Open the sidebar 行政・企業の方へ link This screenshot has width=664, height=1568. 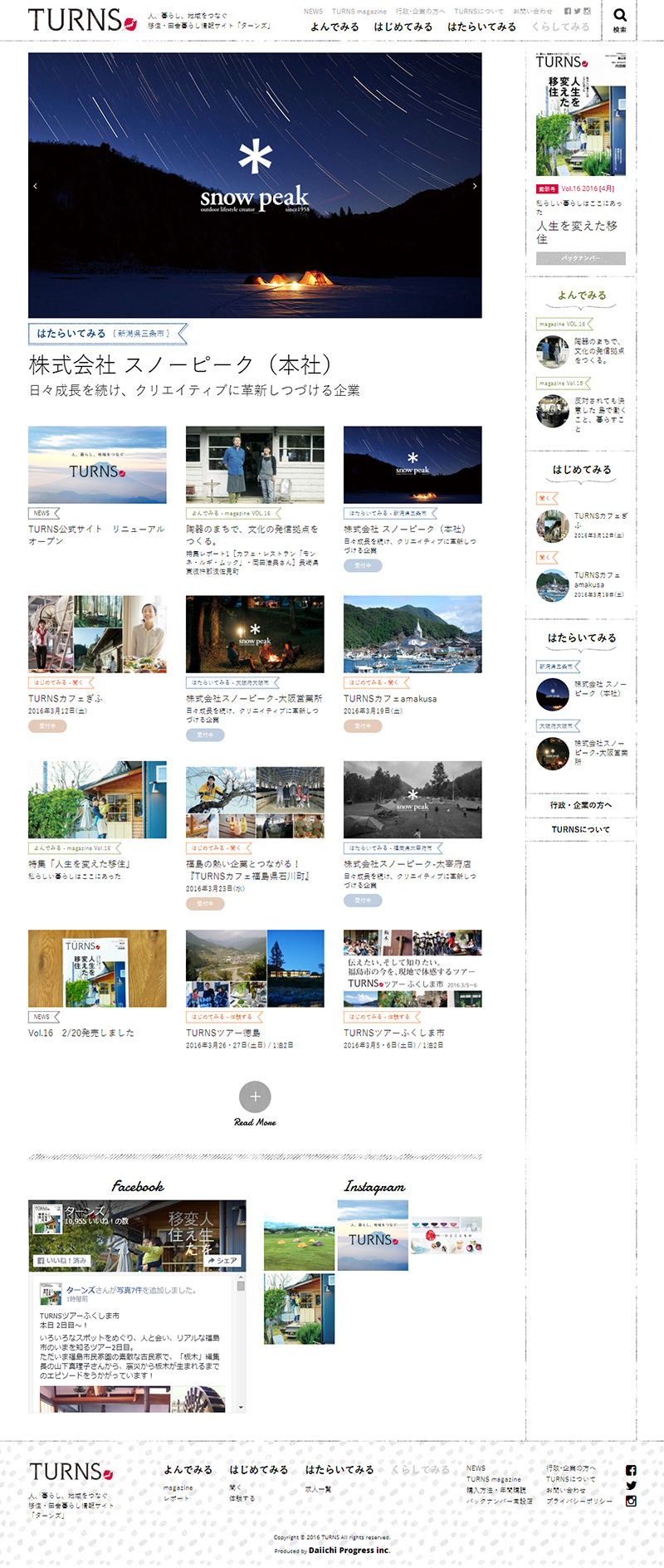tap(581, 805)
